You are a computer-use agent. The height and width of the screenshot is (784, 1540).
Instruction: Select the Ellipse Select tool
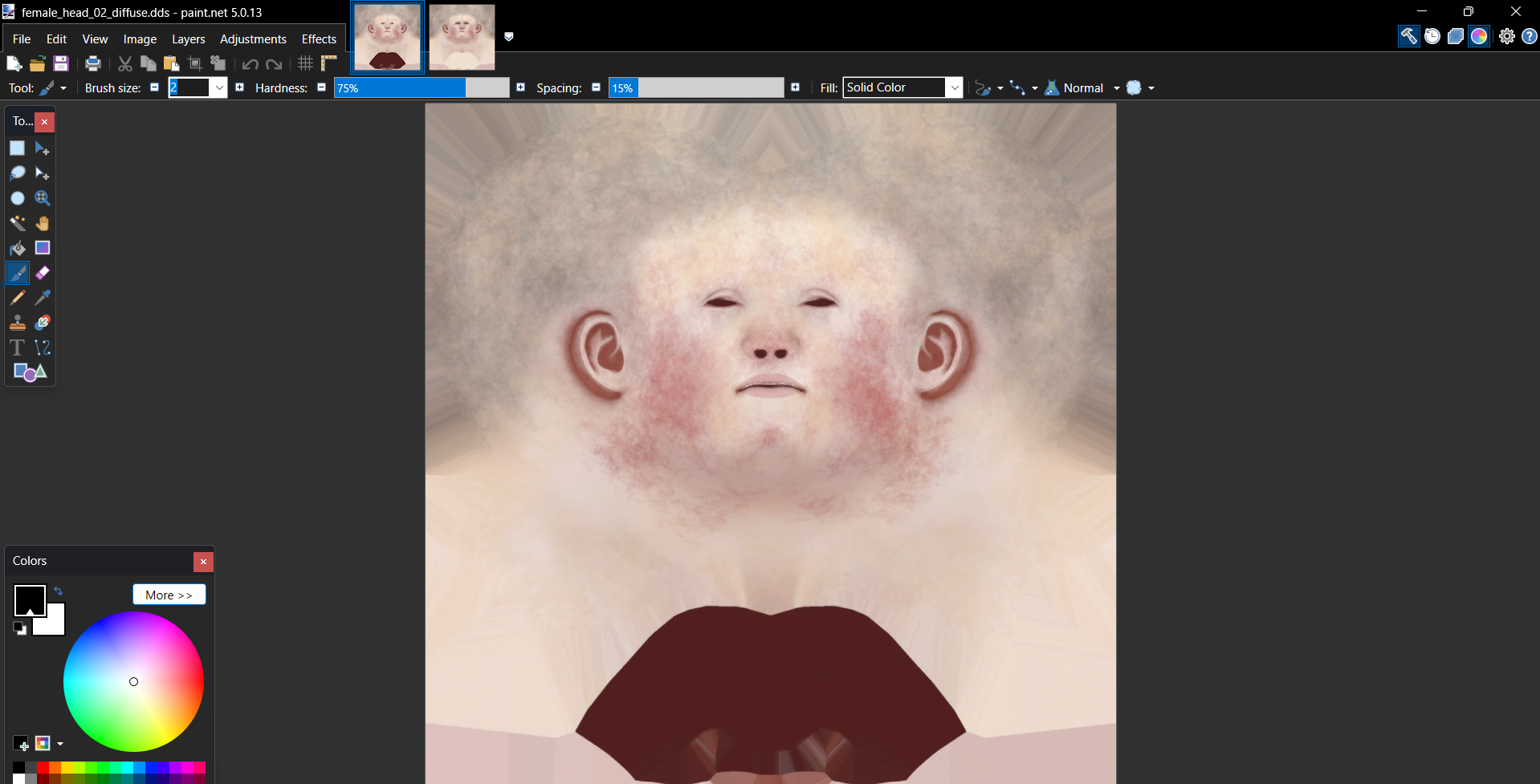18,198
